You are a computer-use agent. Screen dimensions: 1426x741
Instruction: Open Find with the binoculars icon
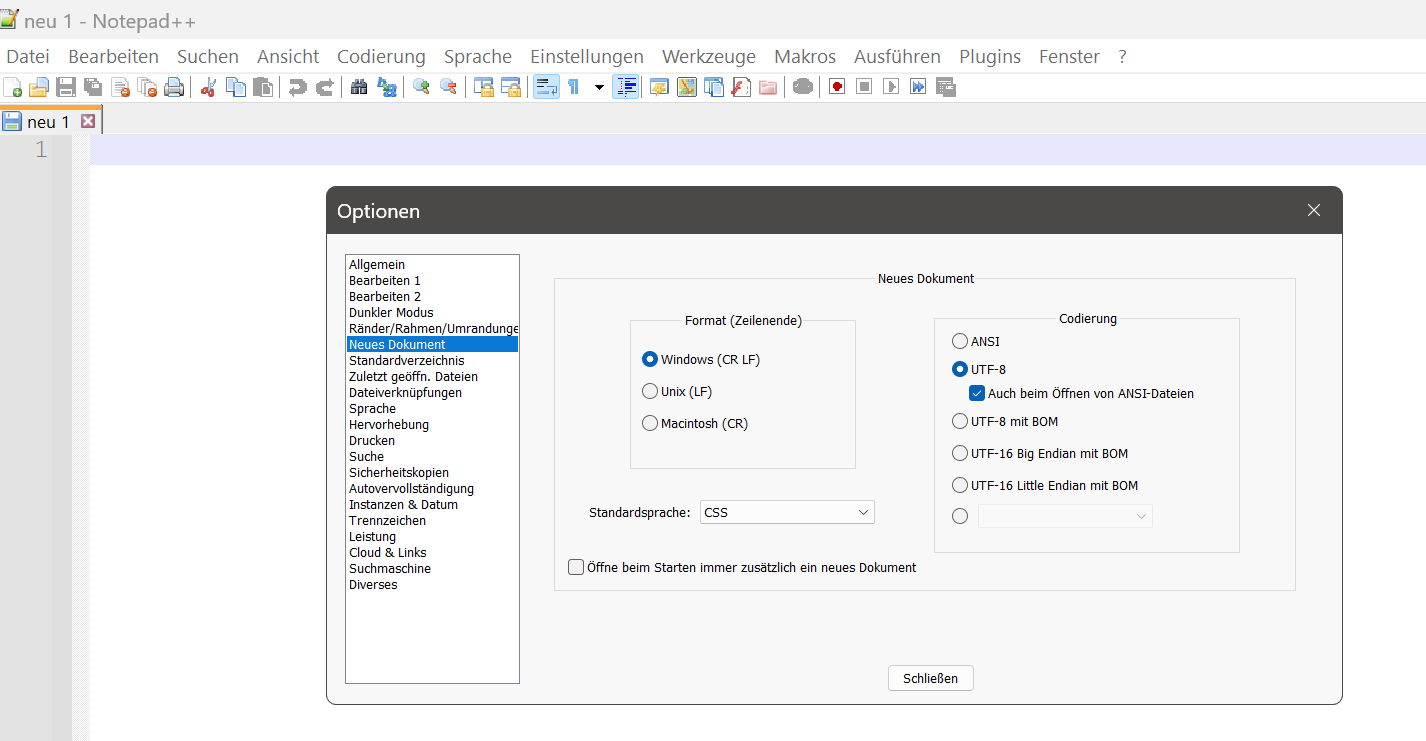pos(359,87)
